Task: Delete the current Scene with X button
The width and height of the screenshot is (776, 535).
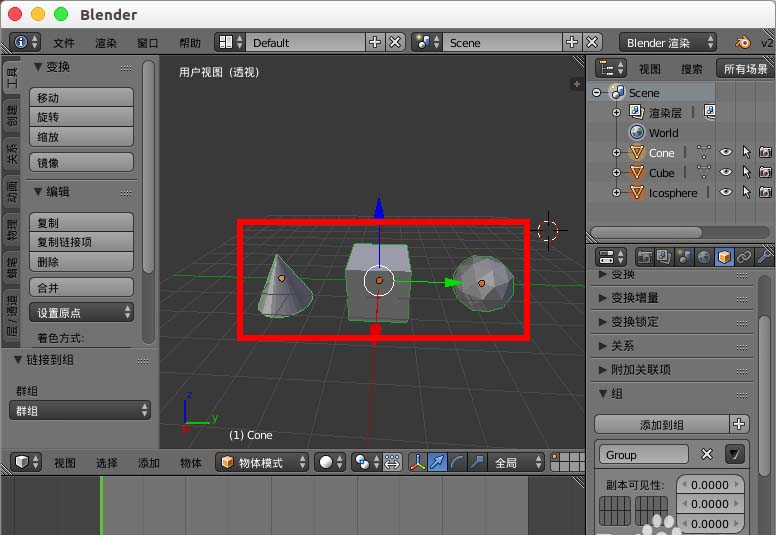Action: (592, 43)
